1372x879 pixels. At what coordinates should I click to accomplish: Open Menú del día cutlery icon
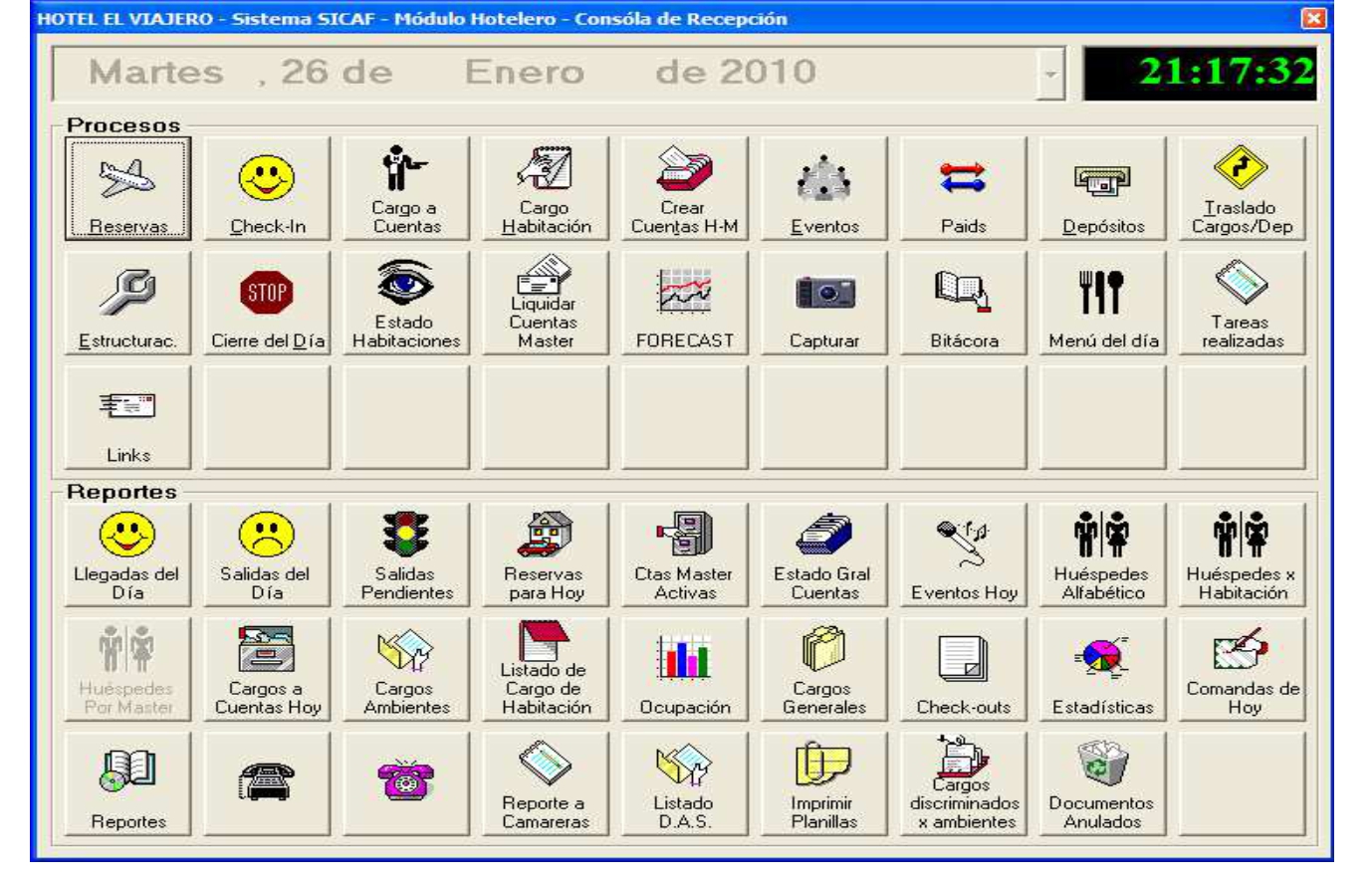(x=1103, y=304)
